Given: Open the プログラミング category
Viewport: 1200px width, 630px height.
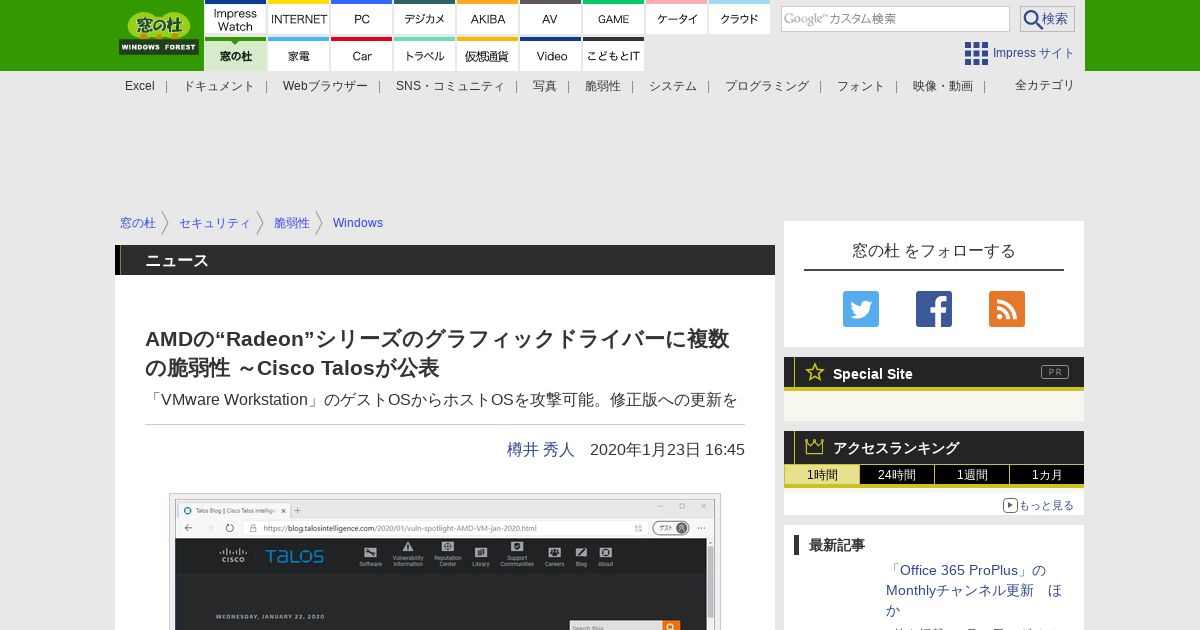Looking at the screenshot, I should click(767, 86).
